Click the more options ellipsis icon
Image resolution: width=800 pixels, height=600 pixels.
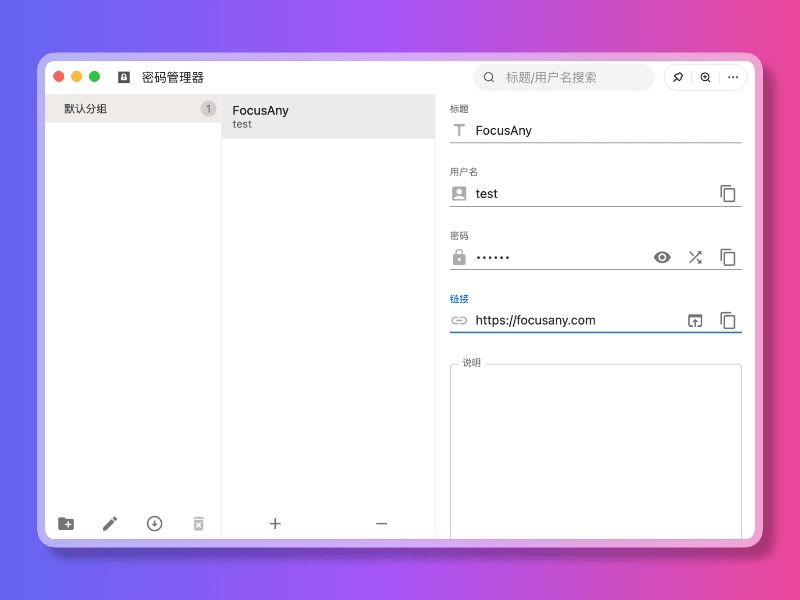(733, 77)
